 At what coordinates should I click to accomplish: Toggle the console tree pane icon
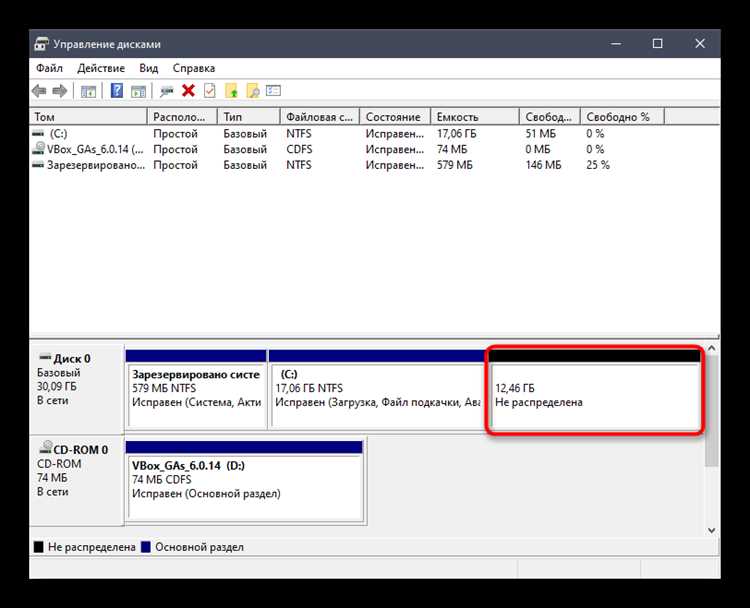pyautogui.click(x=88, y=91)
